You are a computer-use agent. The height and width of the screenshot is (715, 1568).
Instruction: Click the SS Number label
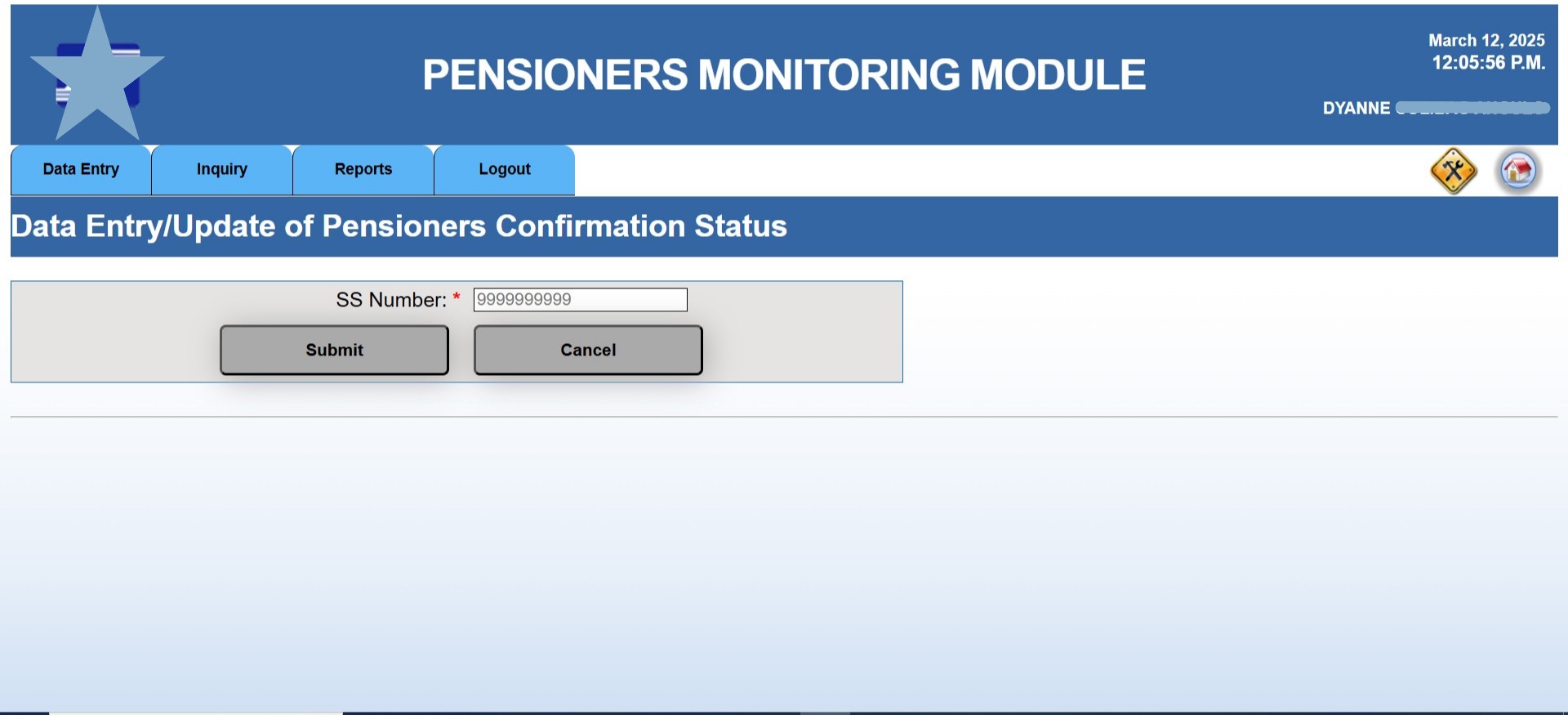click(x=391, y=300)
